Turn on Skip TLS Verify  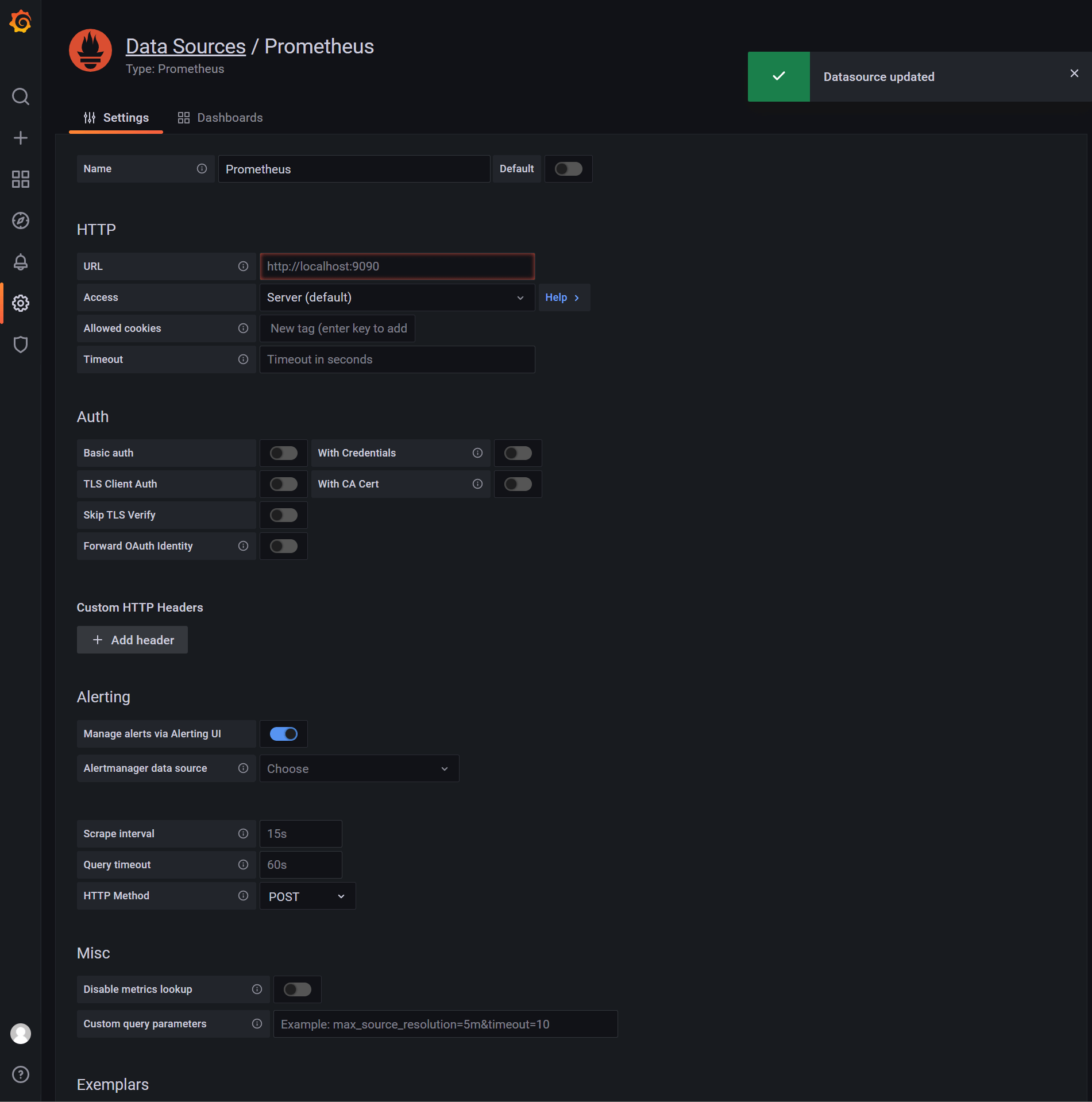click(x=284, y=515)
